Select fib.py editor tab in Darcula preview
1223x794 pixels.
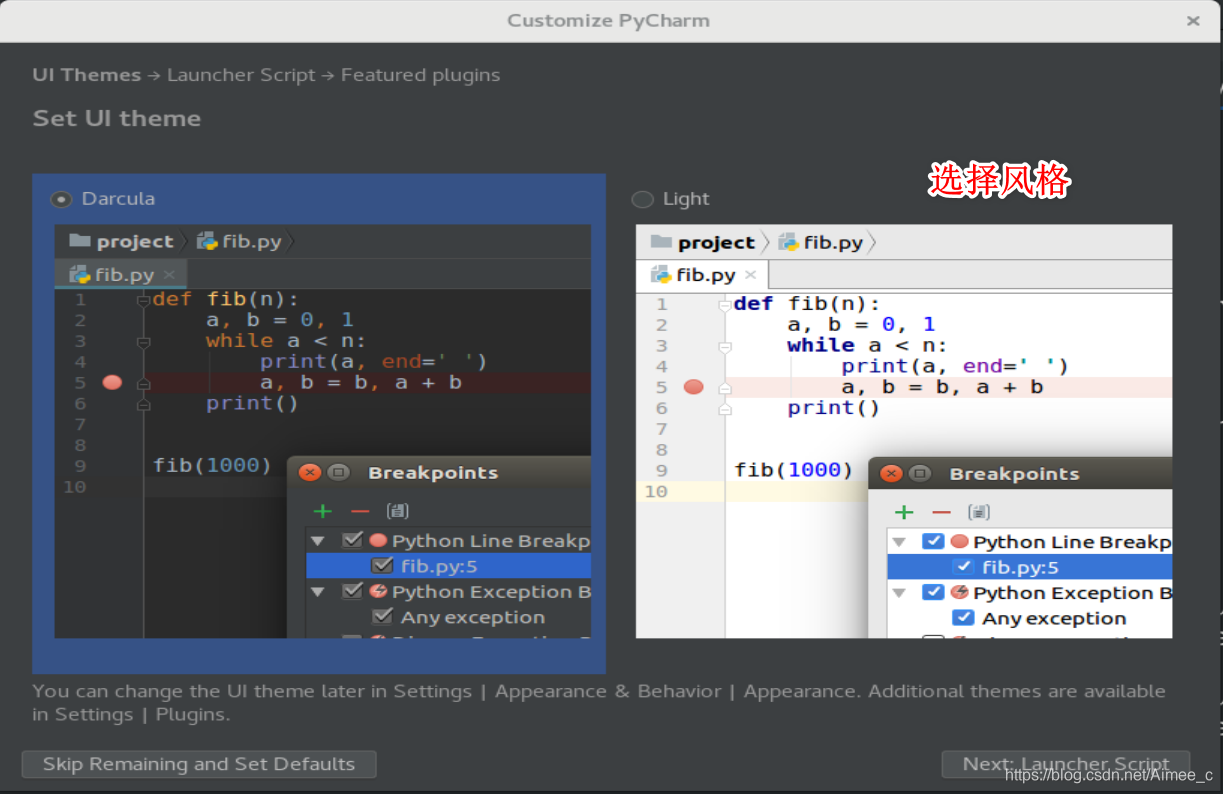[121, 274]
